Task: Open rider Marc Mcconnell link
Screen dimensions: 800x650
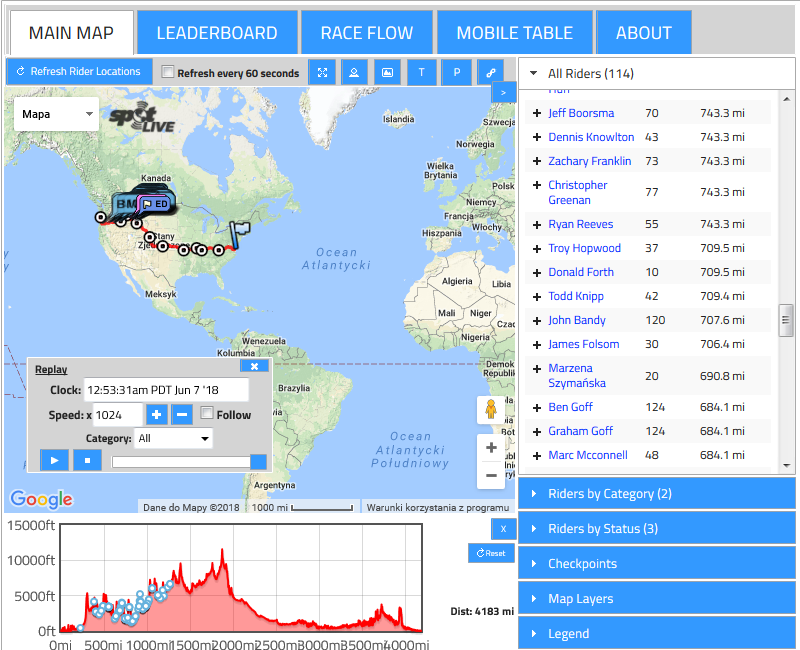Action: tap(588, 455)
